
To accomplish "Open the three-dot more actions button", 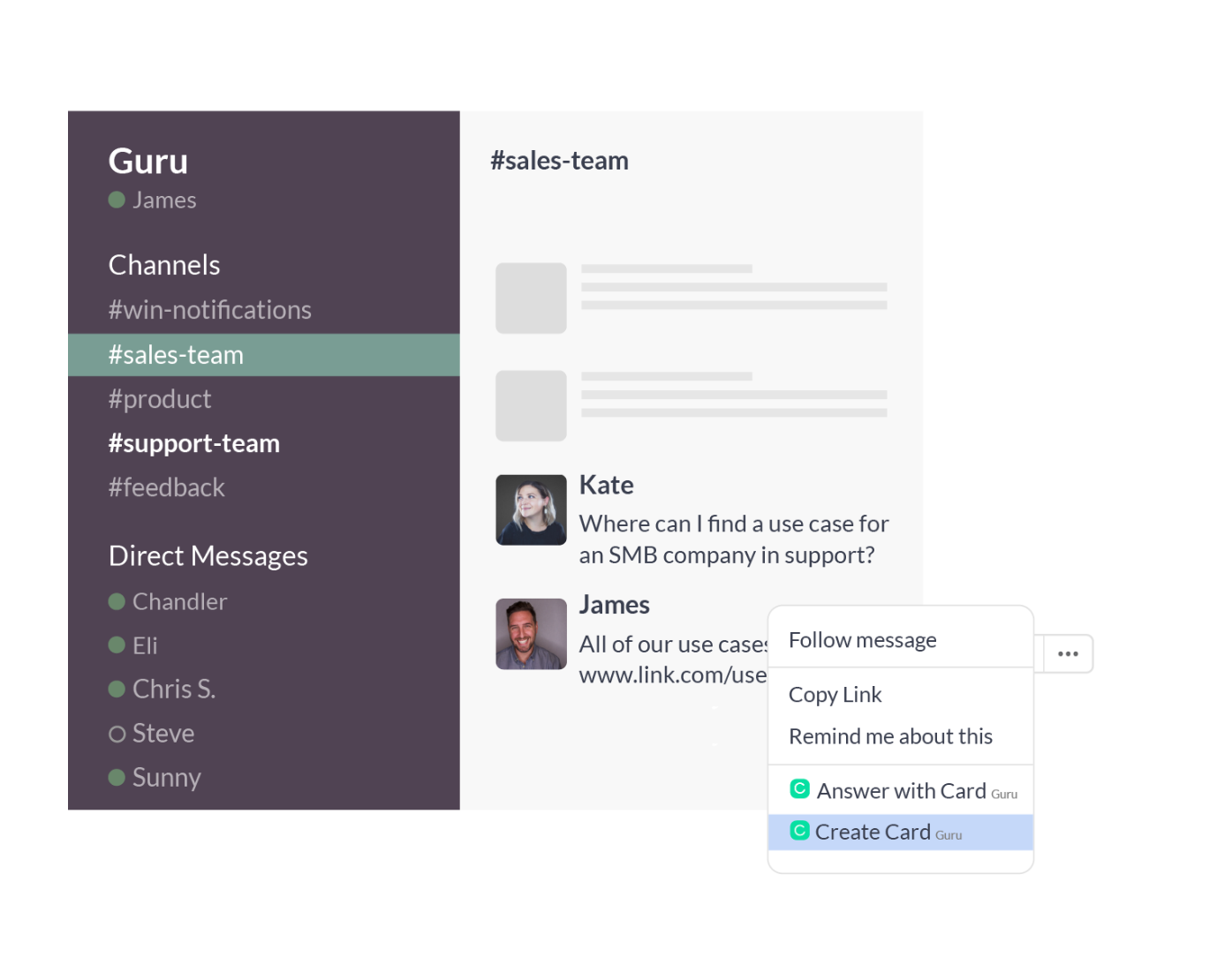I will tap(1068, 654).
